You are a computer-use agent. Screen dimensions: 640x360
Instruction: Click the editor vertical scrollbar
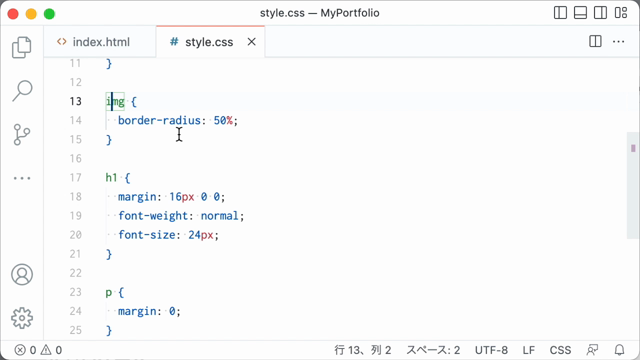[633, 185]
